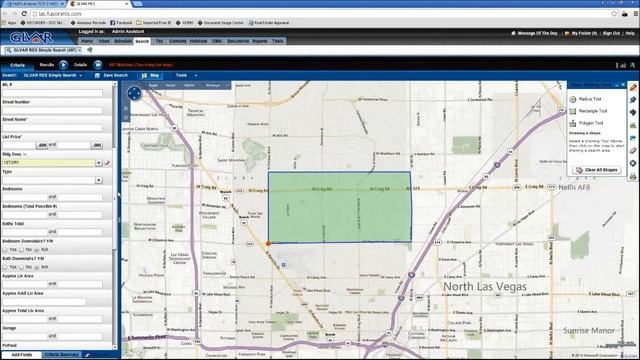Open the Contacts menu tab
640x360 pixels.
178,41
